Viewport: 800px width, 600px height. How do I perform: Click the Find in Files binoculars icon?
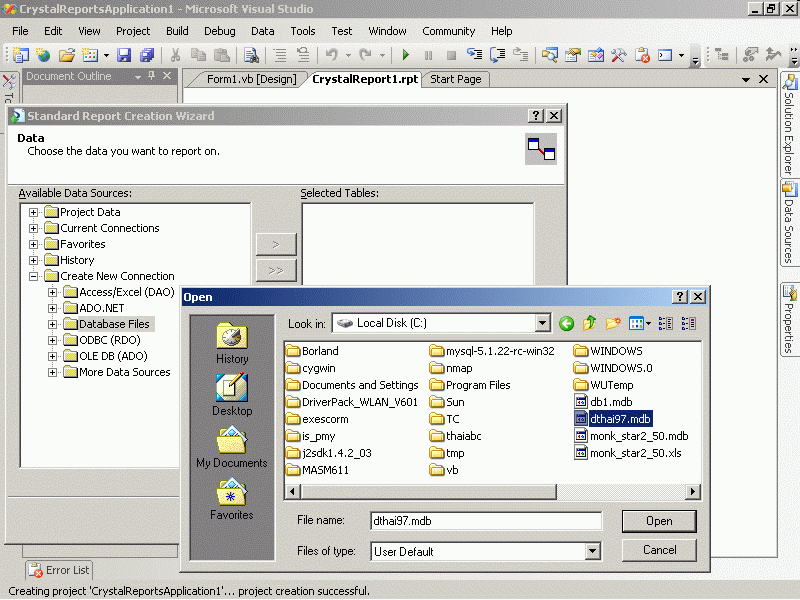(x=251, y=55)
